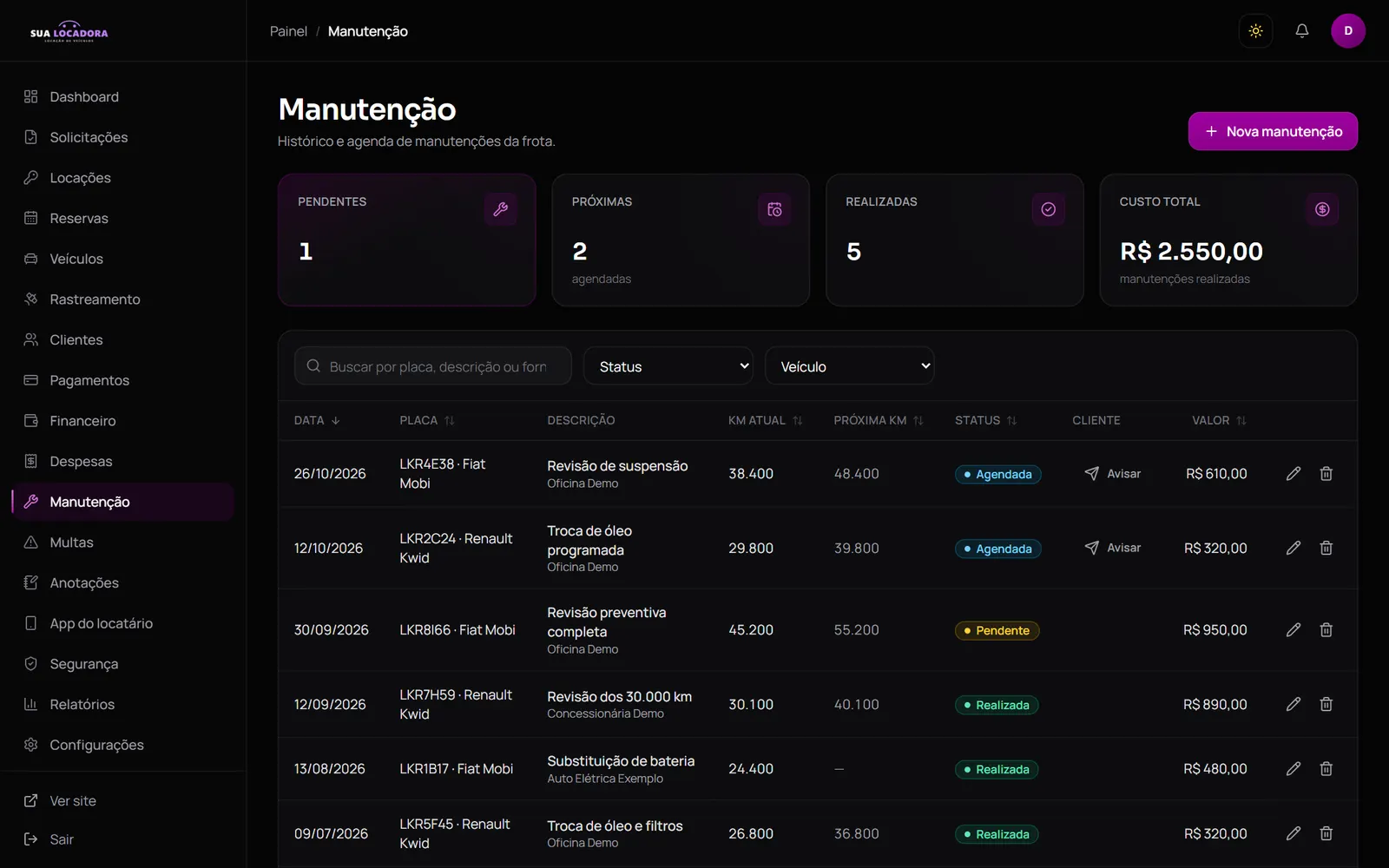The width and height of the screenshot is (1389, 868).
Task: Log out with Sair
Action: click(123, 839)
